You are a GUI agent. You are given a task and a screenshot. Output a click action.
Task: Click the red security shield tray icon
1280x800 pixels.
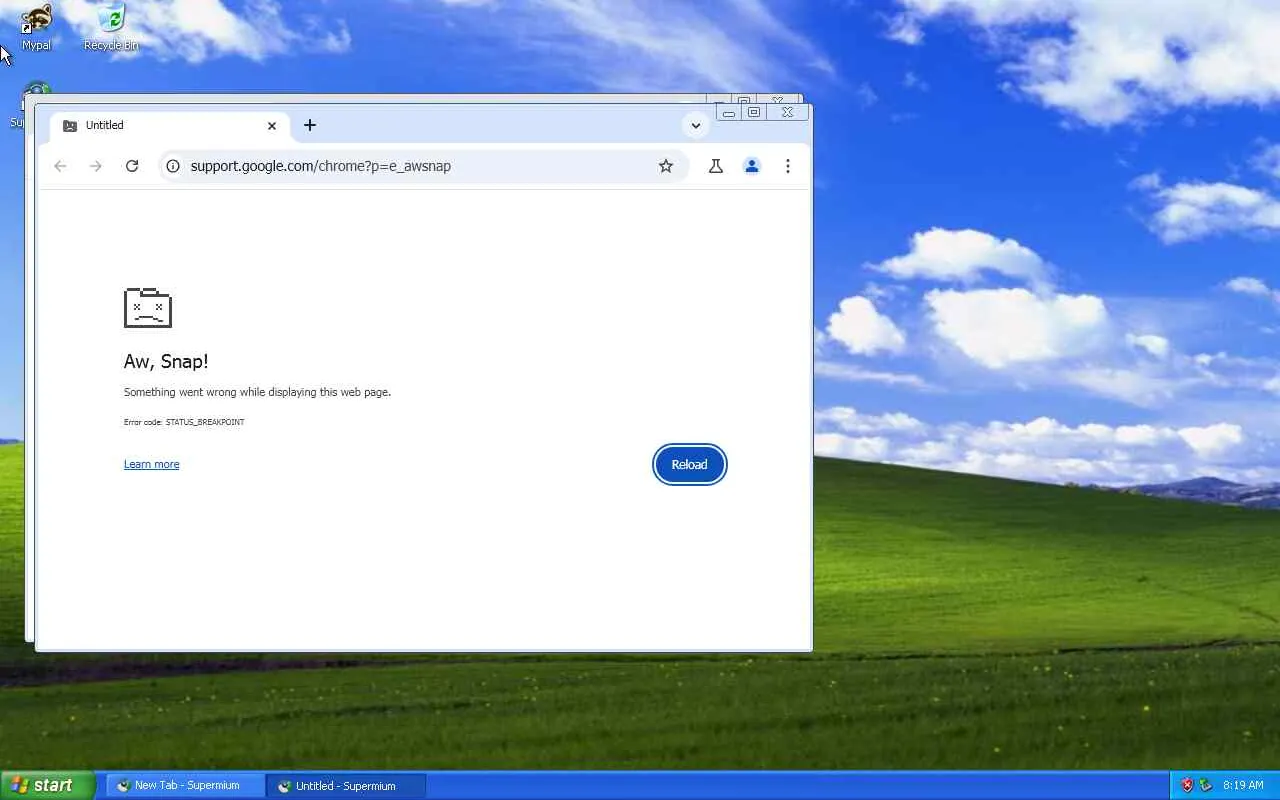(x=1187, y=786)
